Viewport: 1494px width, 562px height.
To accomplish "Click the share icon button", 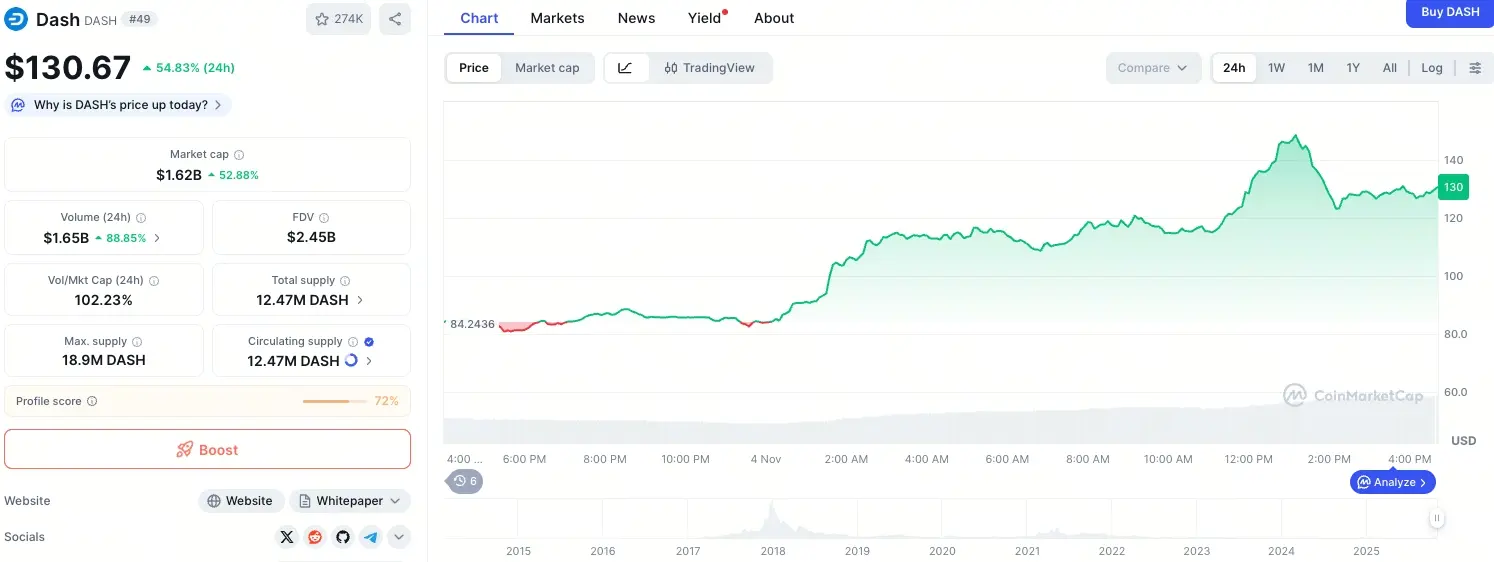I will [395, 19].
